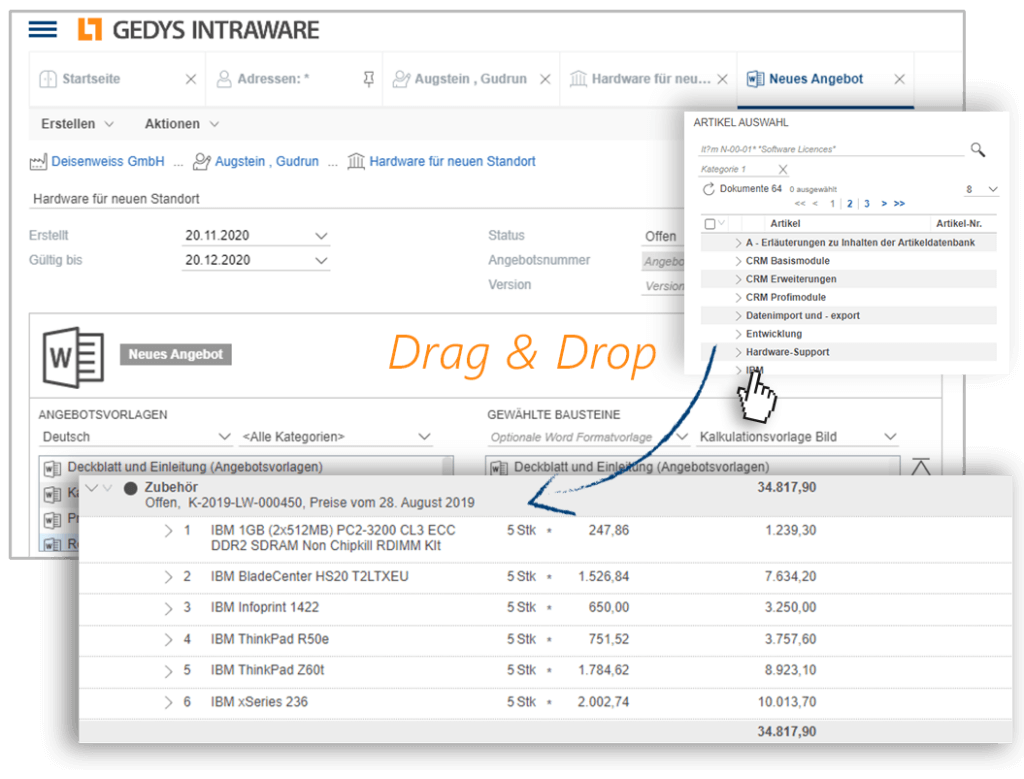The height and width of the screenshot is (779, 1024).
Task: Refresh the Dokumente list
Action: [x=708, y=189]
